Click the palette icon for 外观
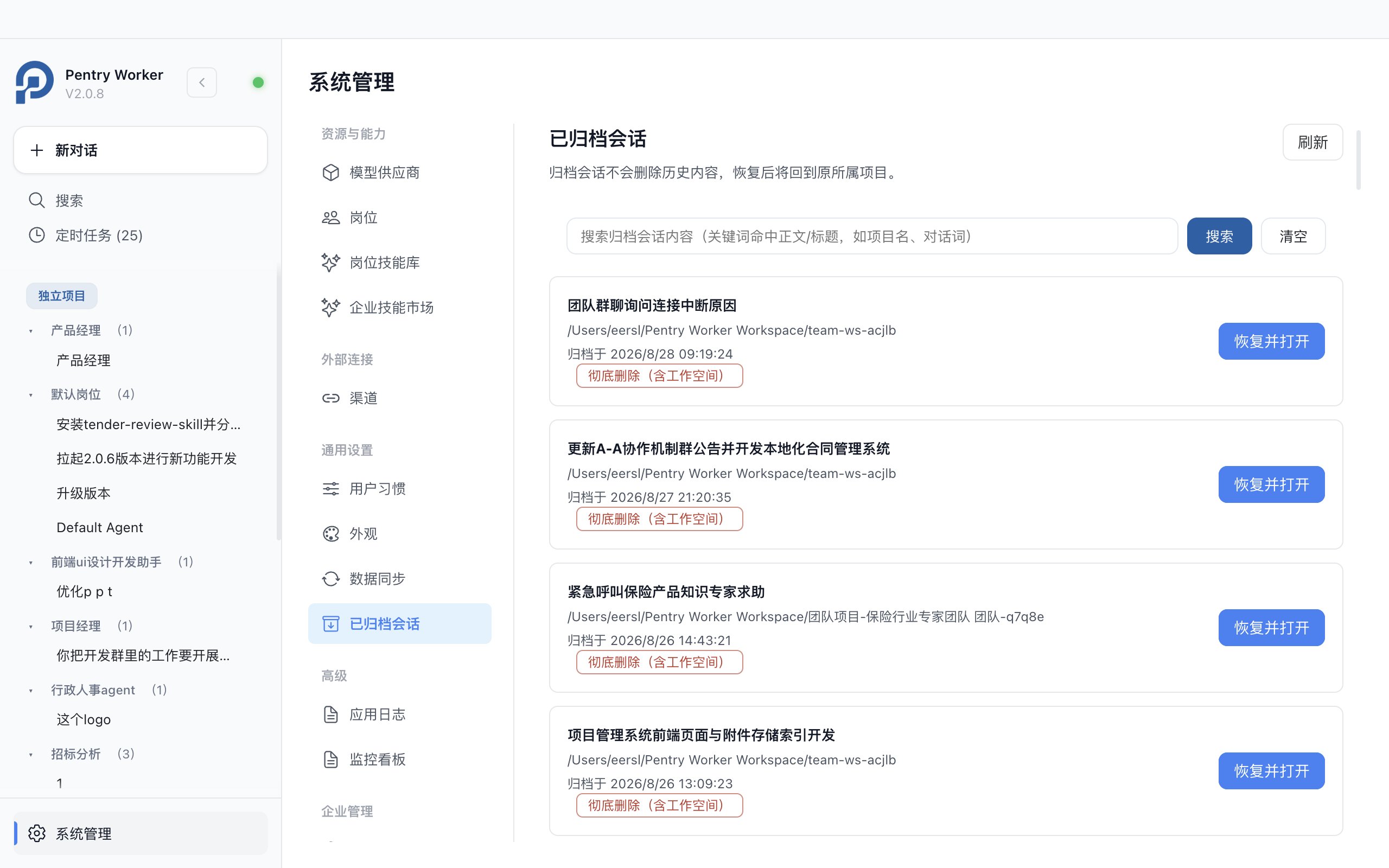This screenshot has width=1389, height=868. [x=330, y=534]
